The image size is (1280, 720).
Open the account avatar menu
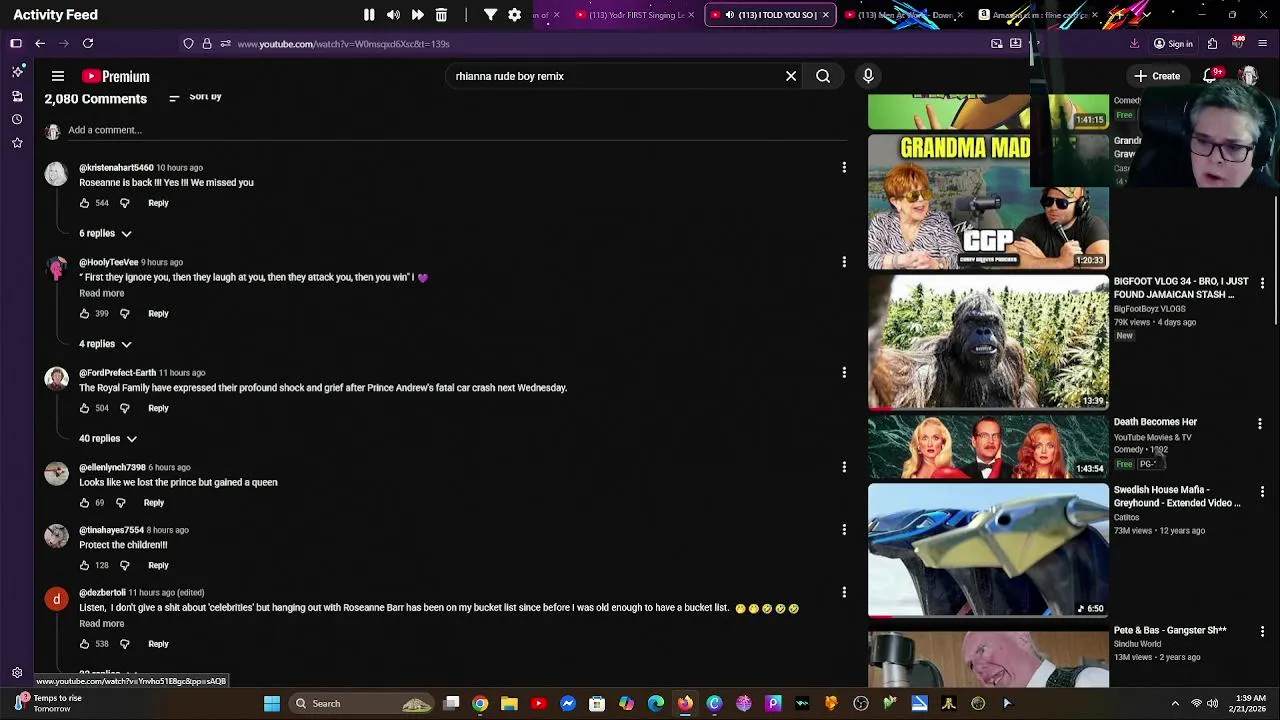tap(1249, 76)
